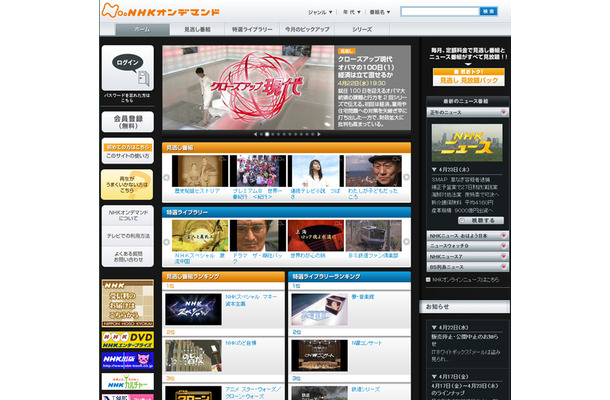
Task: Open 歴史秘話ヒストリア thumbnail
Action: (x=200, y=171)
